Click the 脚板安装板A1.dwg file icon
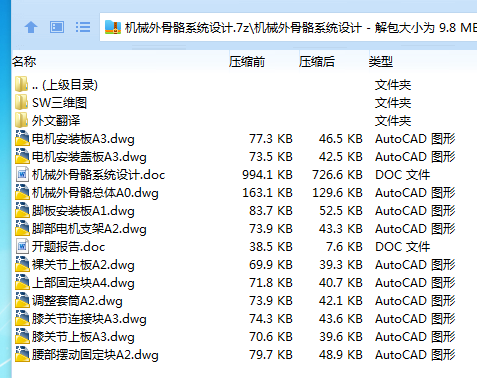Screen dimensions: 477x378 tap(22, 210)
